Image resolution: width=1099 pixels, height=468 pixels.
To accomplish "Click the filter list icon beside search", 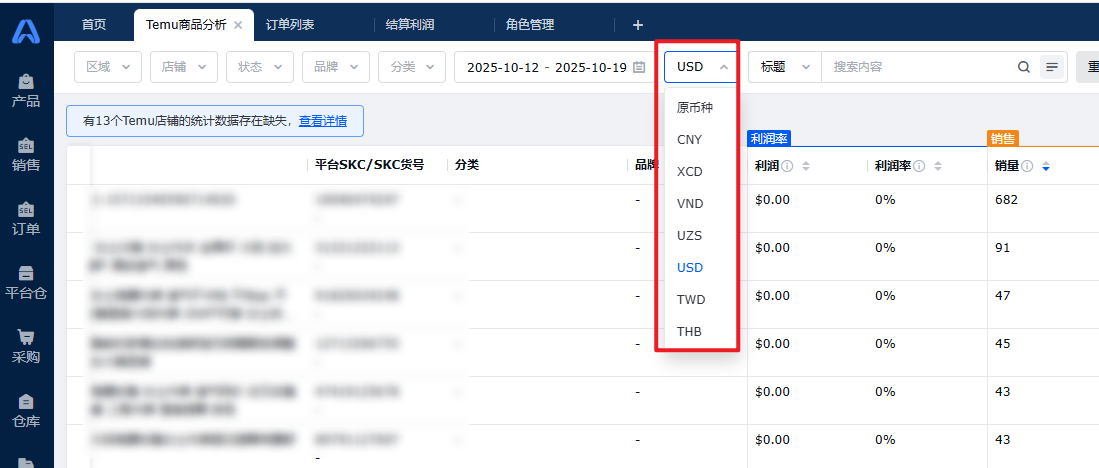I will point(1051,67).
